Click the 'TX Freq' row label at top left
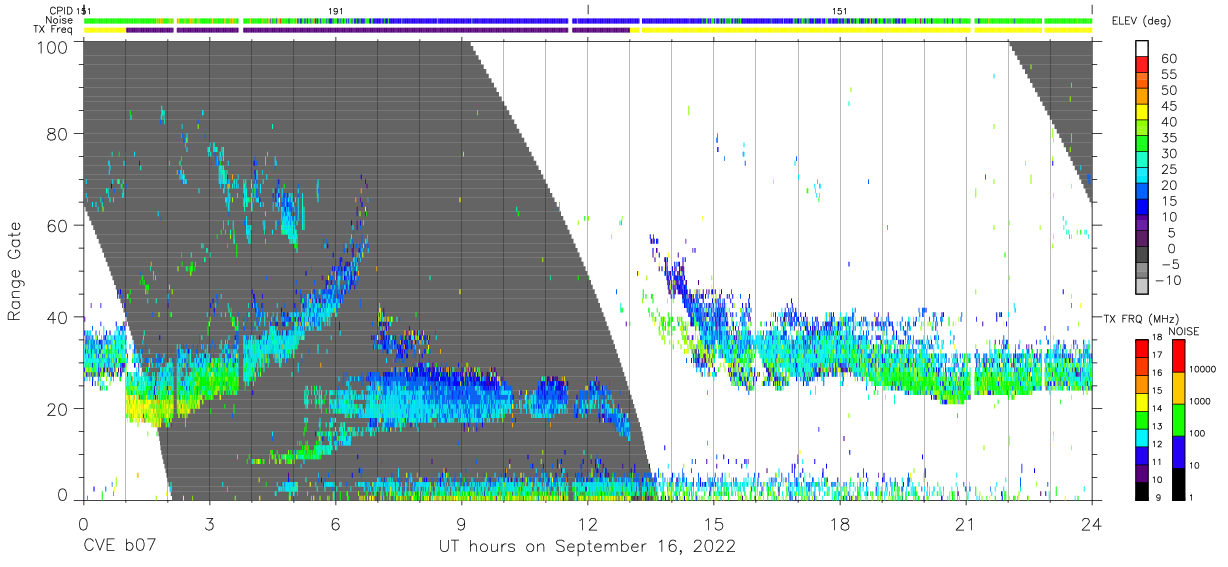This screenshot has width=1228, height=567. click(54, 30)
